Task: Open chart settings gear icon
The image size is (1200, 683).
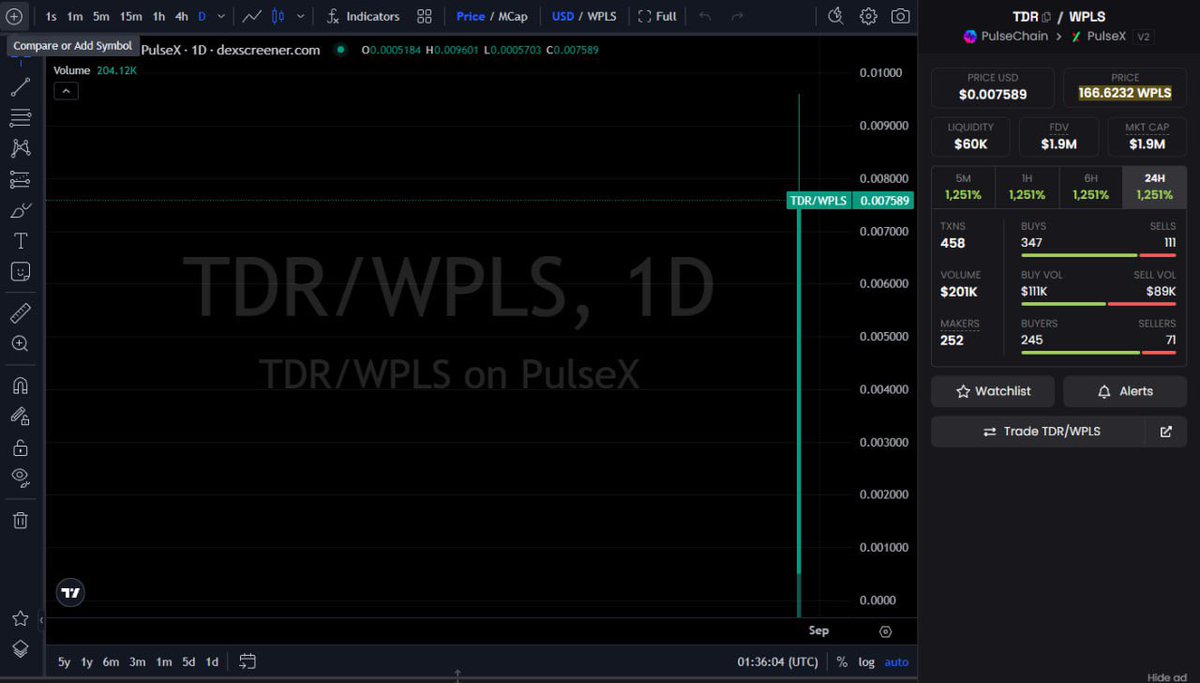Action: (x=868, y=16)
